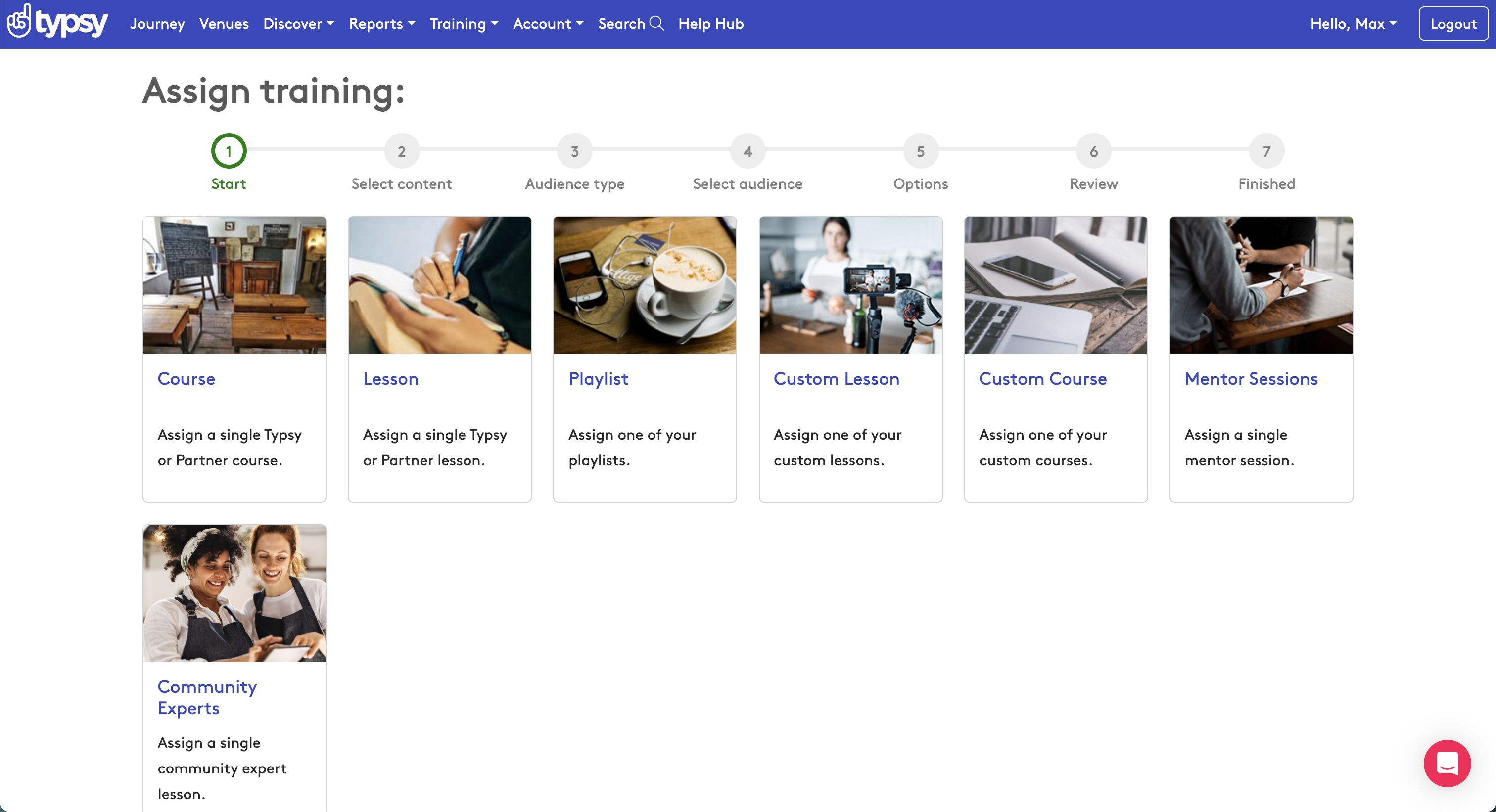Click step 2 Select content circle
The image size is (1496, 812).
coord(401,151)
